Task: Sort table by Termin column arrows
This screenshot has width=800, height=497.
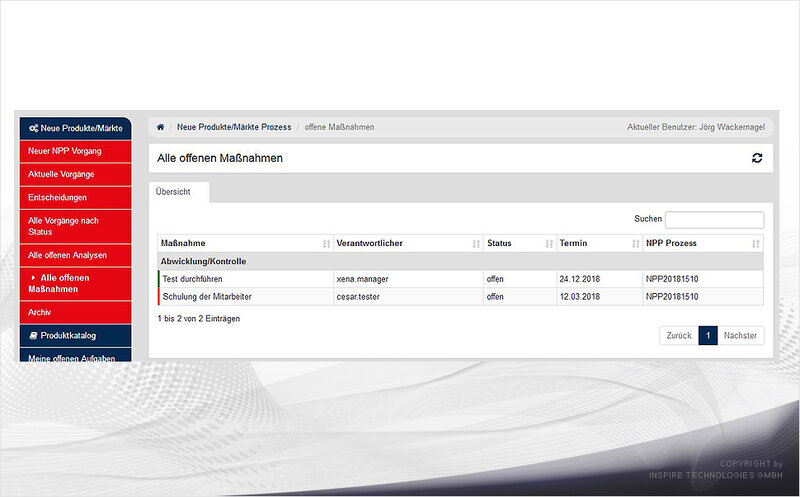Action: [635, 244]
